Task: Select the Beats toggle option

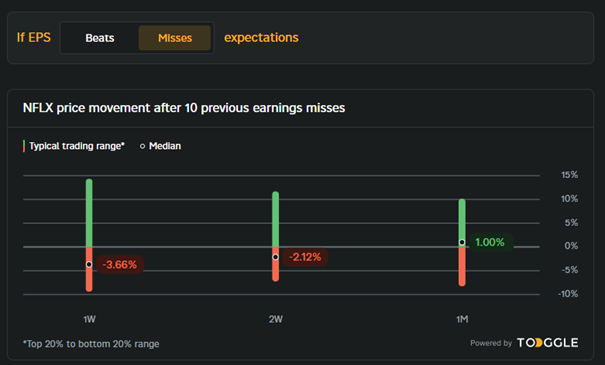Action: (100, 38)
